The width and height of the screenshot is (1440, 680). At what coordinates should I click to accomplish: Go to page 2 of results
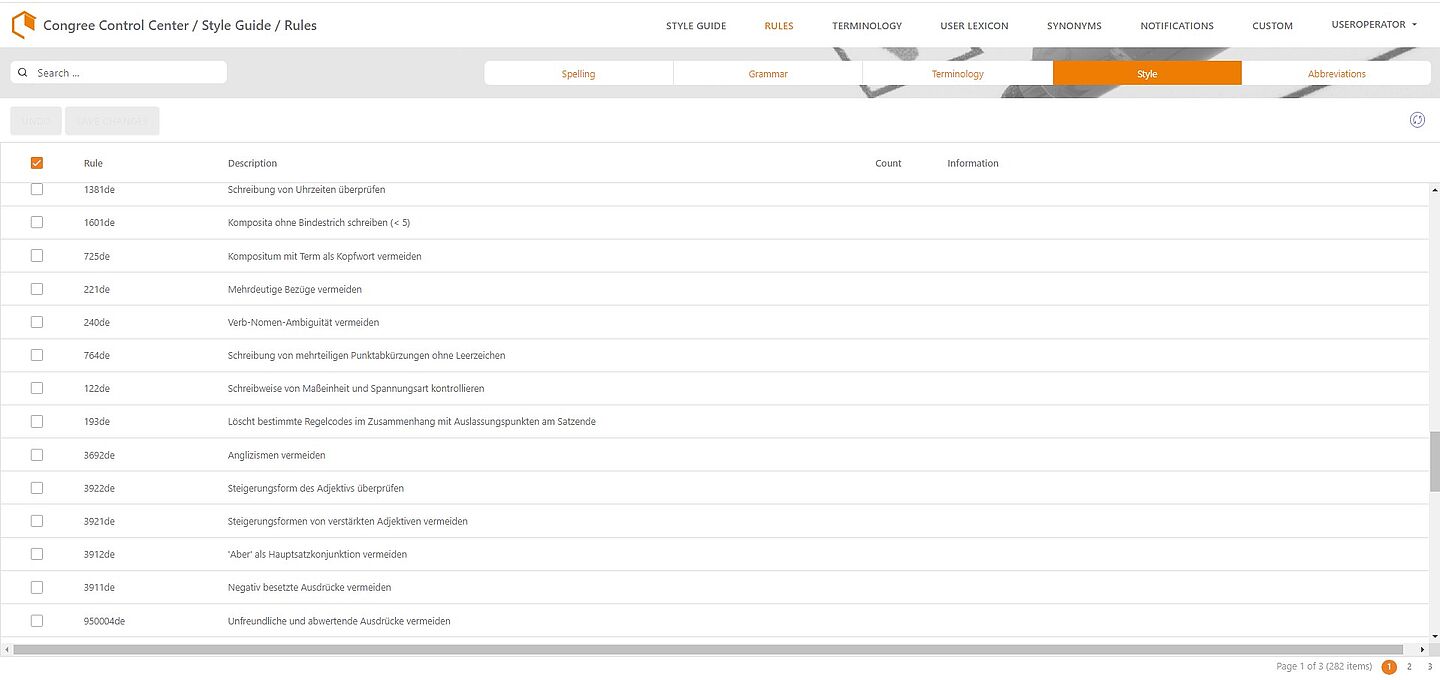click(1409, 666)
